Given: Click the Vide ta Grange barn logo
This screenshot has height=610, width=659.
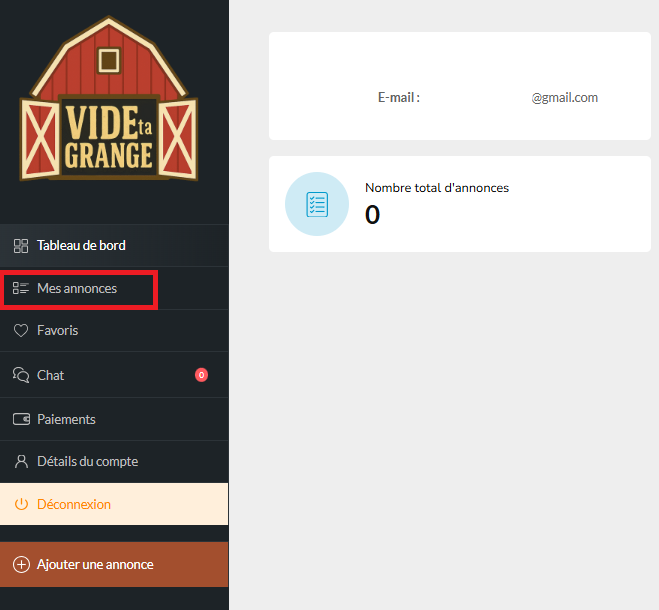Looking at the screenshot, I should (109, 100).
